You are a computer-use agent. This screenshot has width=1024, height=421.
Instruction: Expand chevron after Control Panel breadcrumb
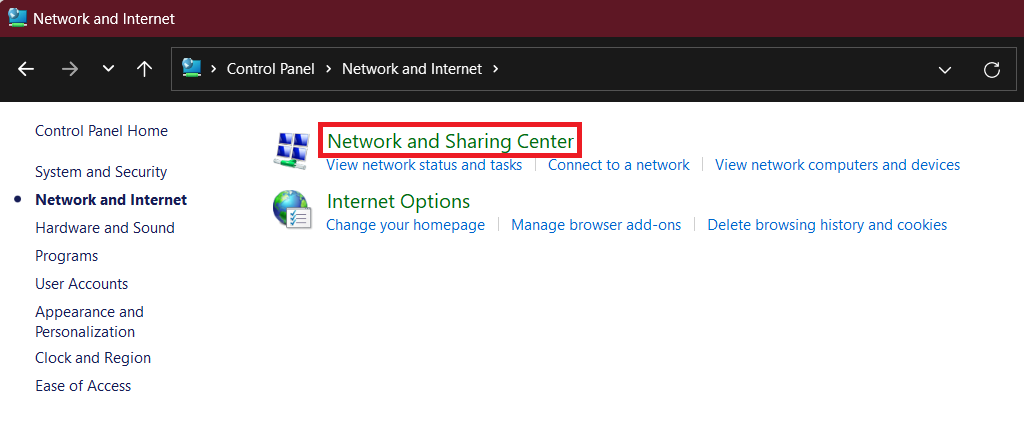click(328, 69)
